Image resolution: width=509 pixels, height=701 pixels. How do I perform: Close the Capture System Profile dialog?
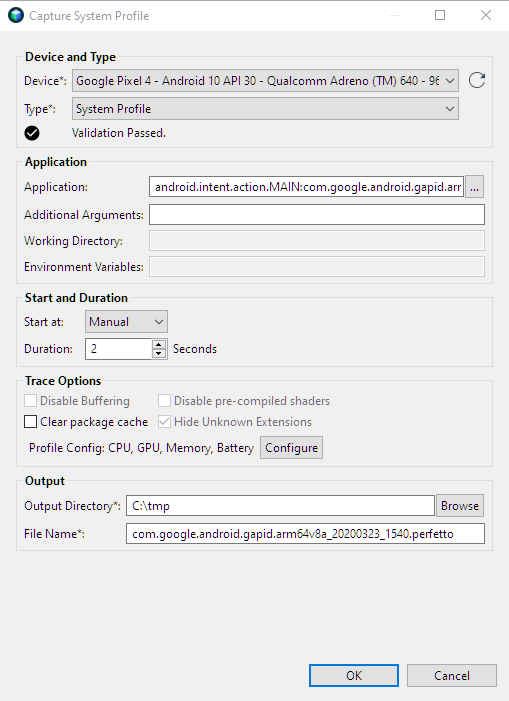(486, 15)
